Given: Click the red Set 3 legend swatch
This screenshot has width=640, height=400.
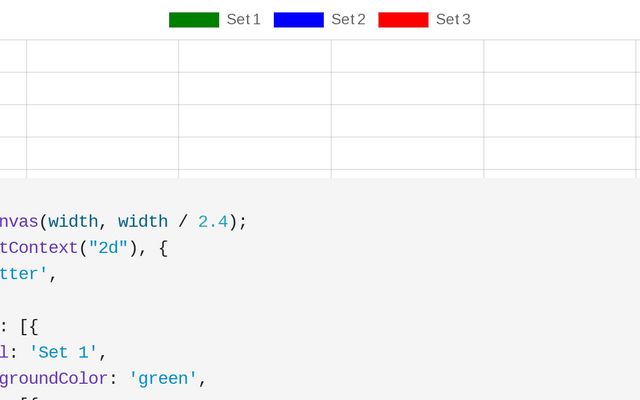Looking at the screenshot, I should tap(403, 20).
